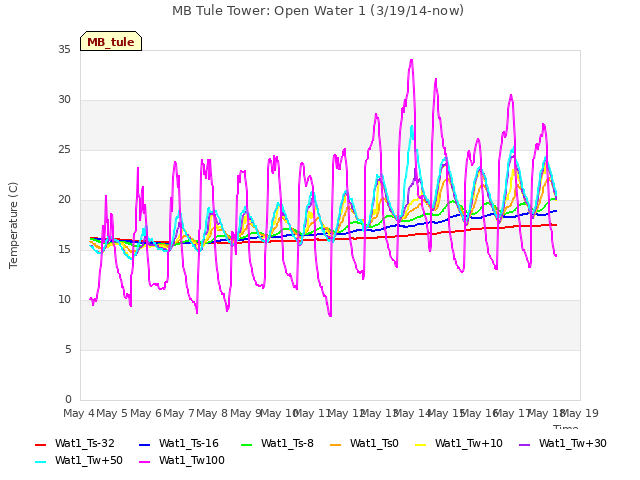Click the 20 y-axis tick label
The width and height of the screenshot is (640, 480).
click(64, 200)
